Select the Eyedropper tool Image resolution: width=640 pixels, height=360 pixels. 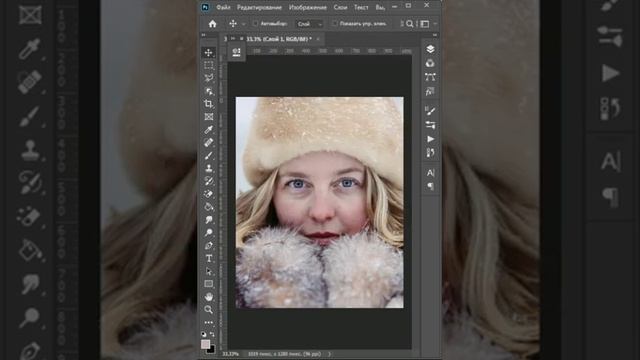(x=209, y=130)
